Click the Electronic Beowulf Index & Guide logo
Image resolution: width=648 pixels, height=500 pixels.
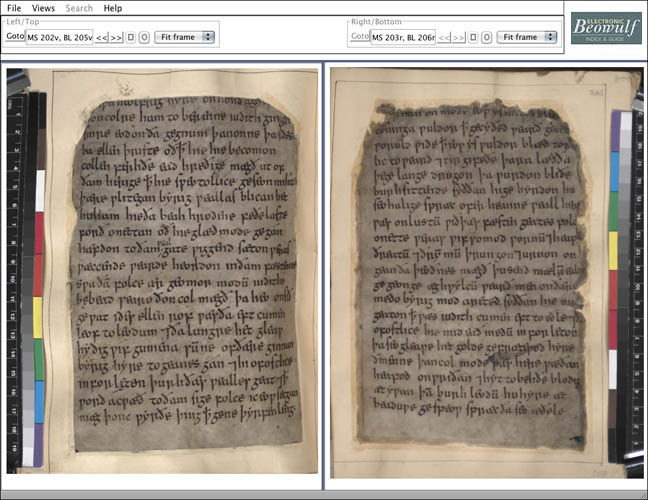pos(607,27)
